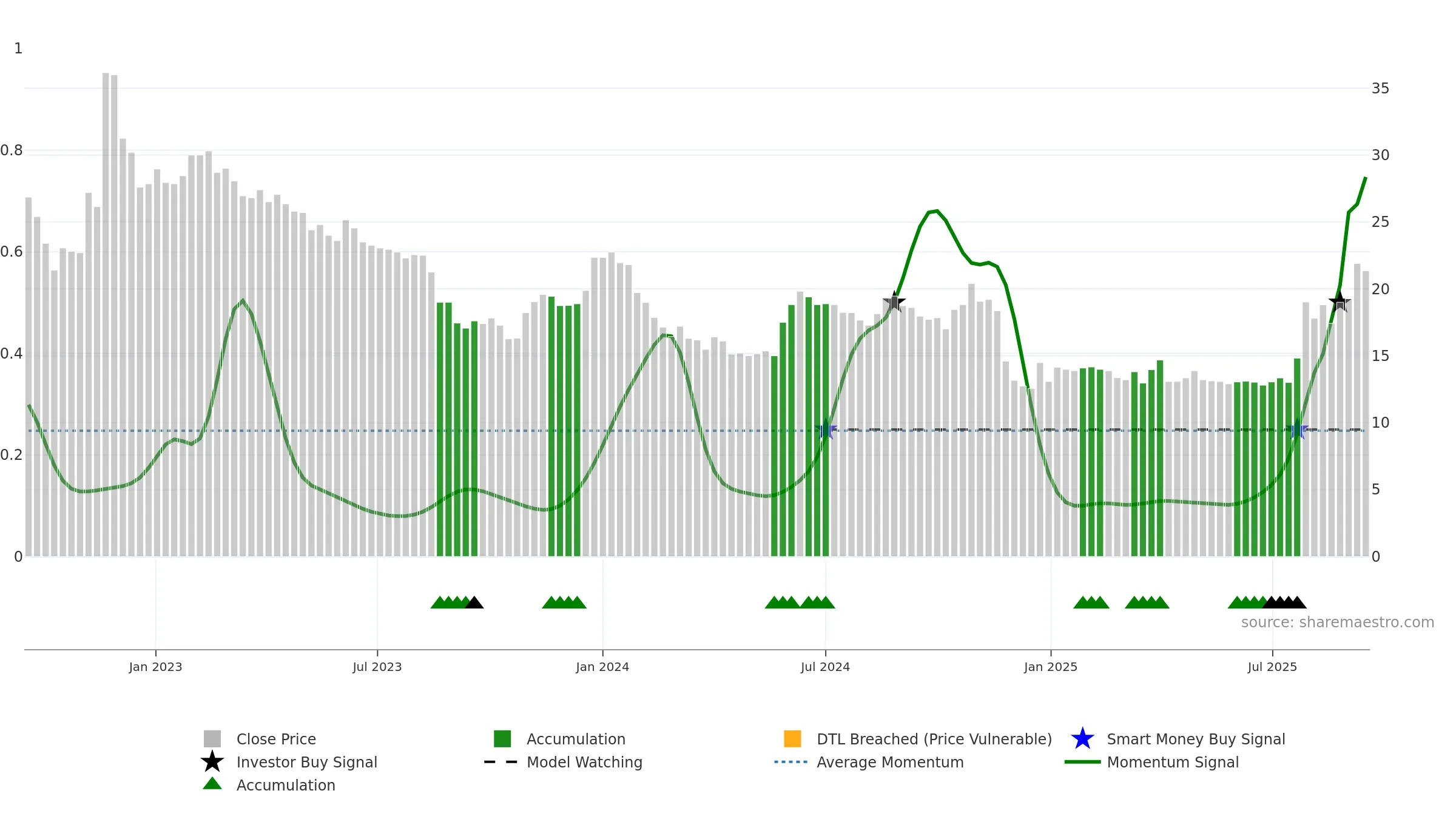Click the gray Close Price legend swatch
Viewport: 1456px width, 819px height.
[x=212, y=739]
